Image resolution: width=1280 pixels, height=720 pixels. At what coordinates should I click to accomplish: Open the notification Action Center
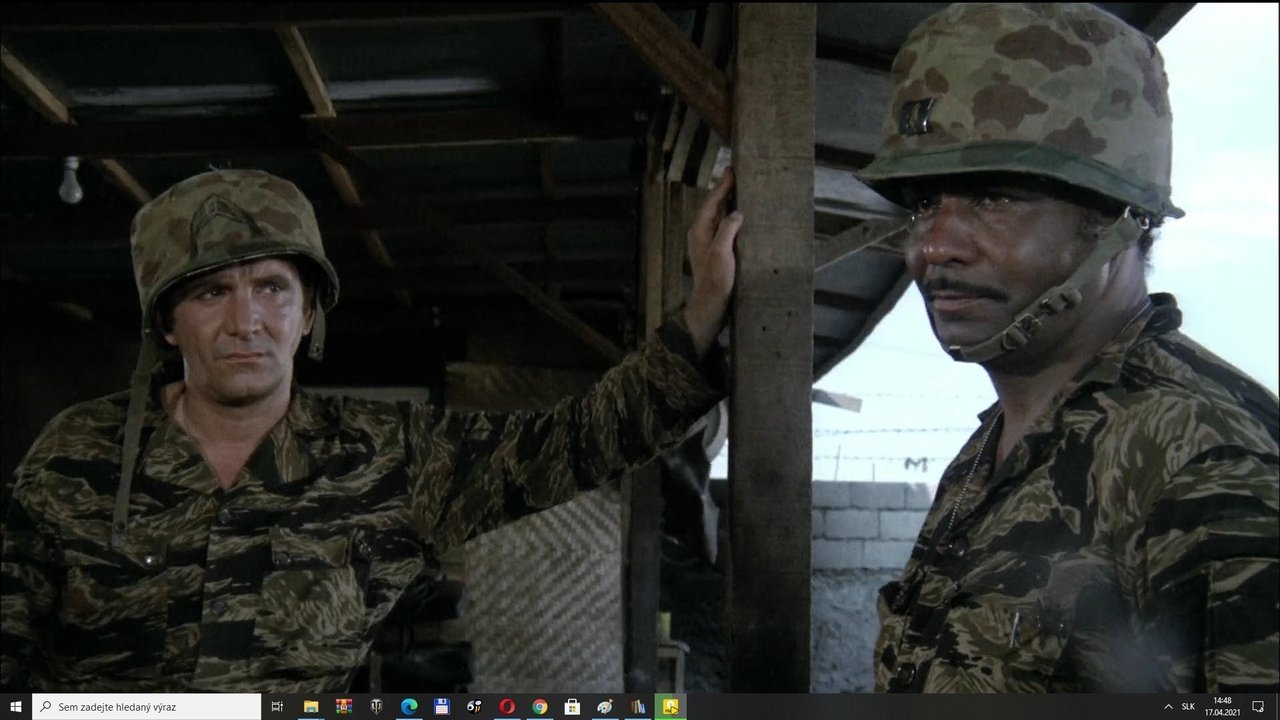point(1258,706)
